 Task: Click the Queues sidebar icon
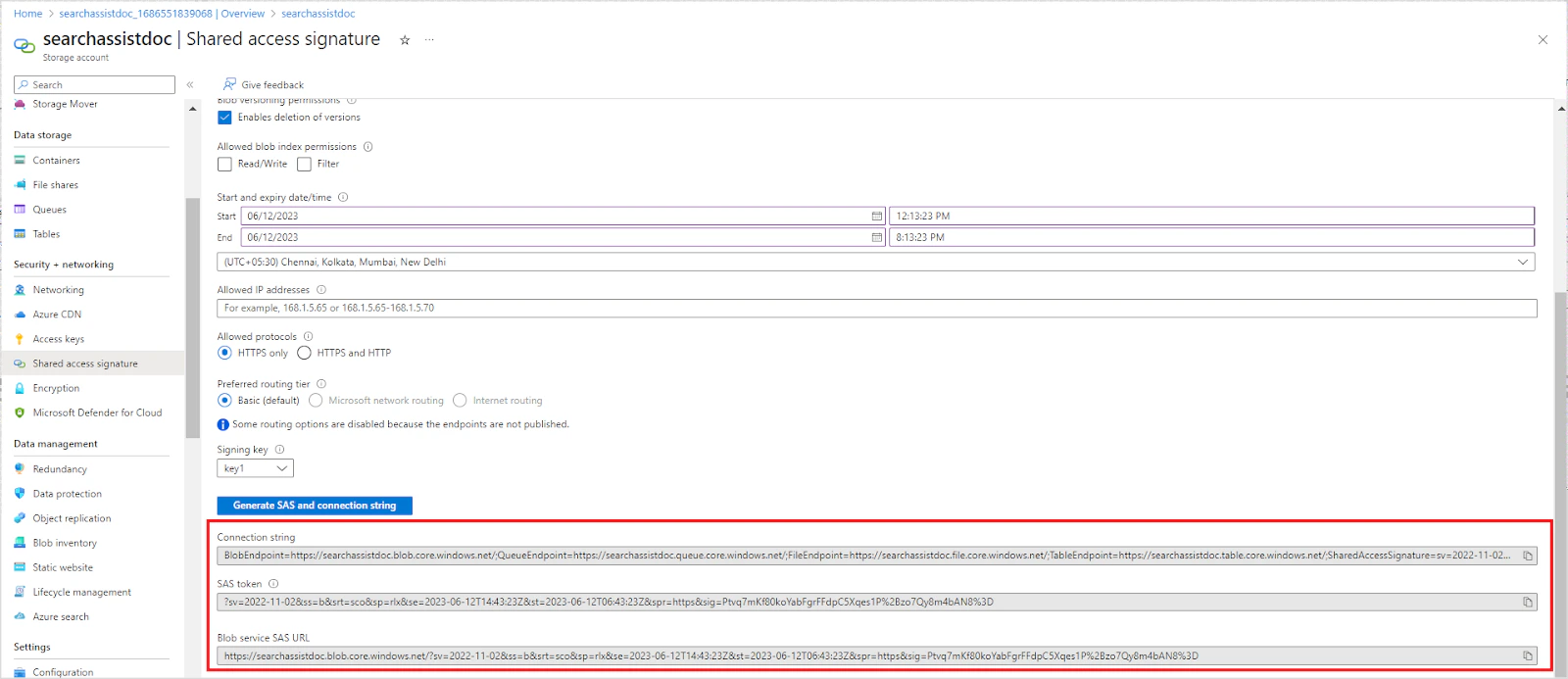[20, 209]
